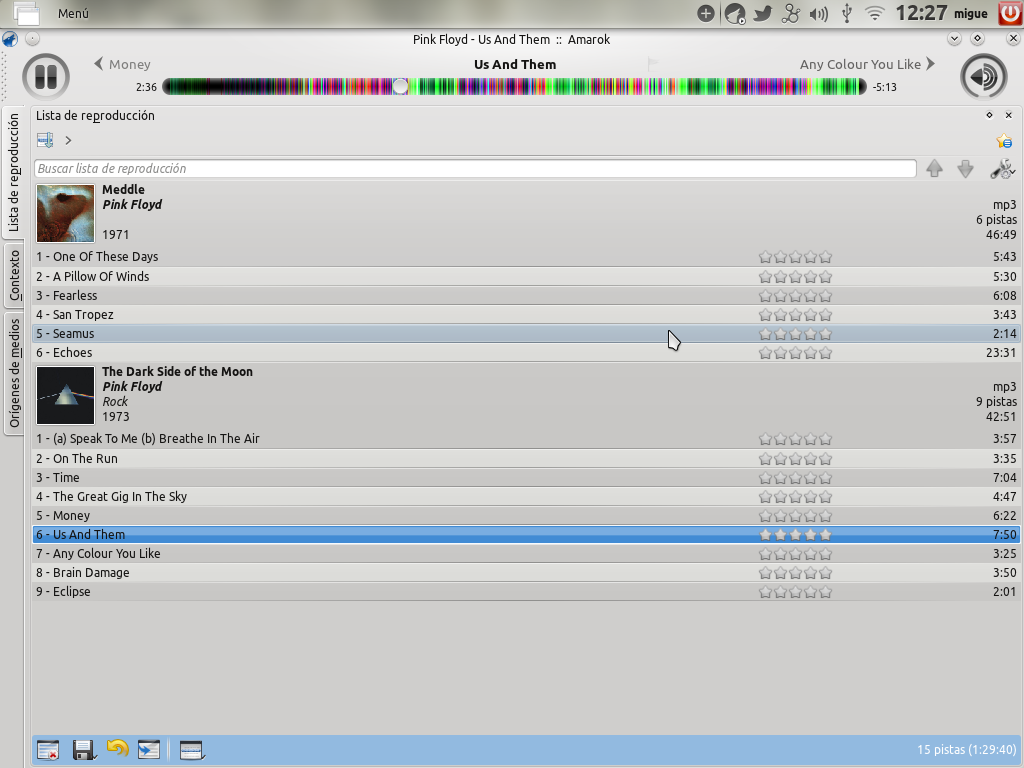
Task: Open the playlist bookmark star menu
Action: tap(1004, 140)
